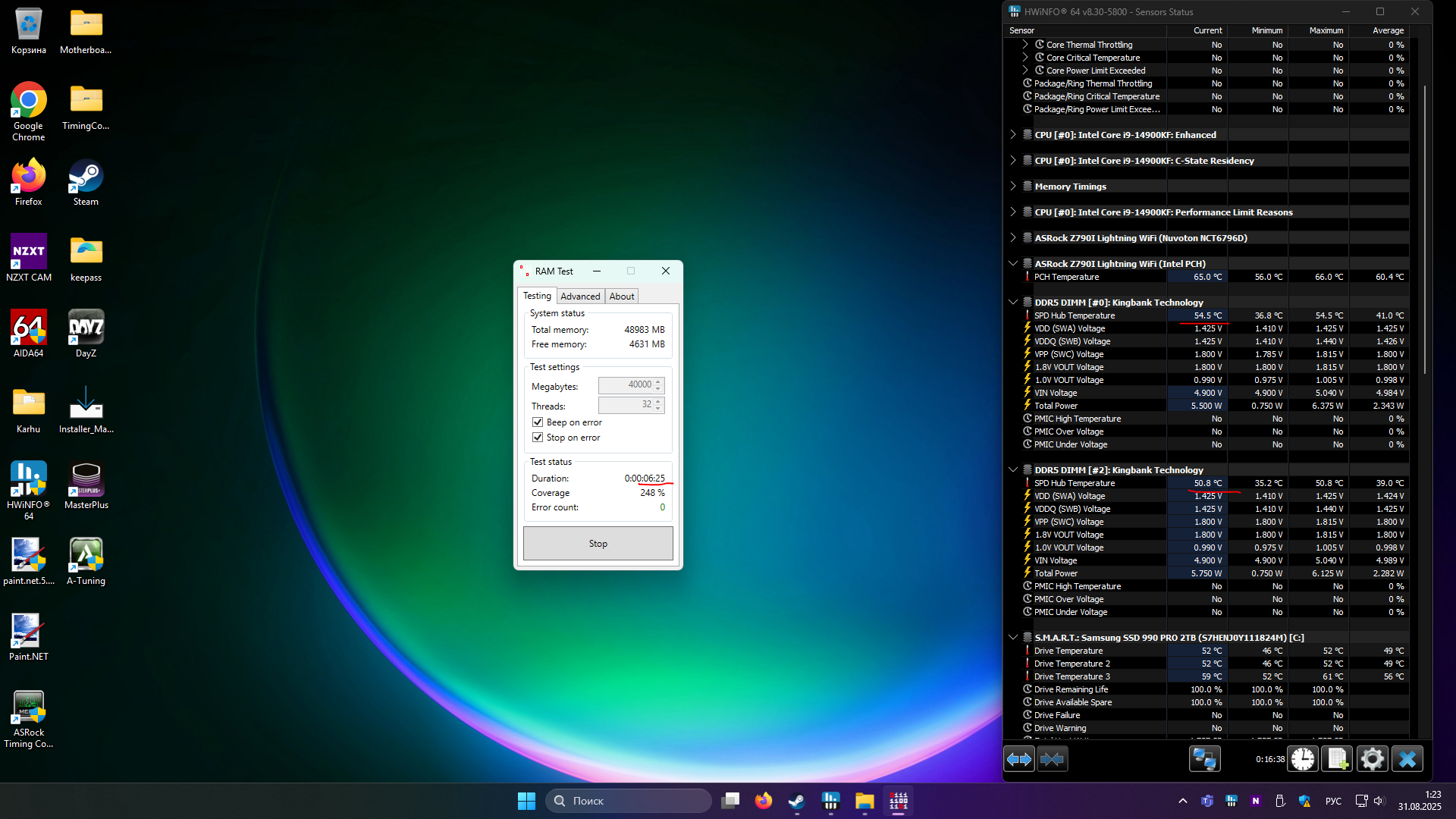Open HWiNFO 64 desktop shortcut
Screen dimensions: 1456x819
click(29, 491)
